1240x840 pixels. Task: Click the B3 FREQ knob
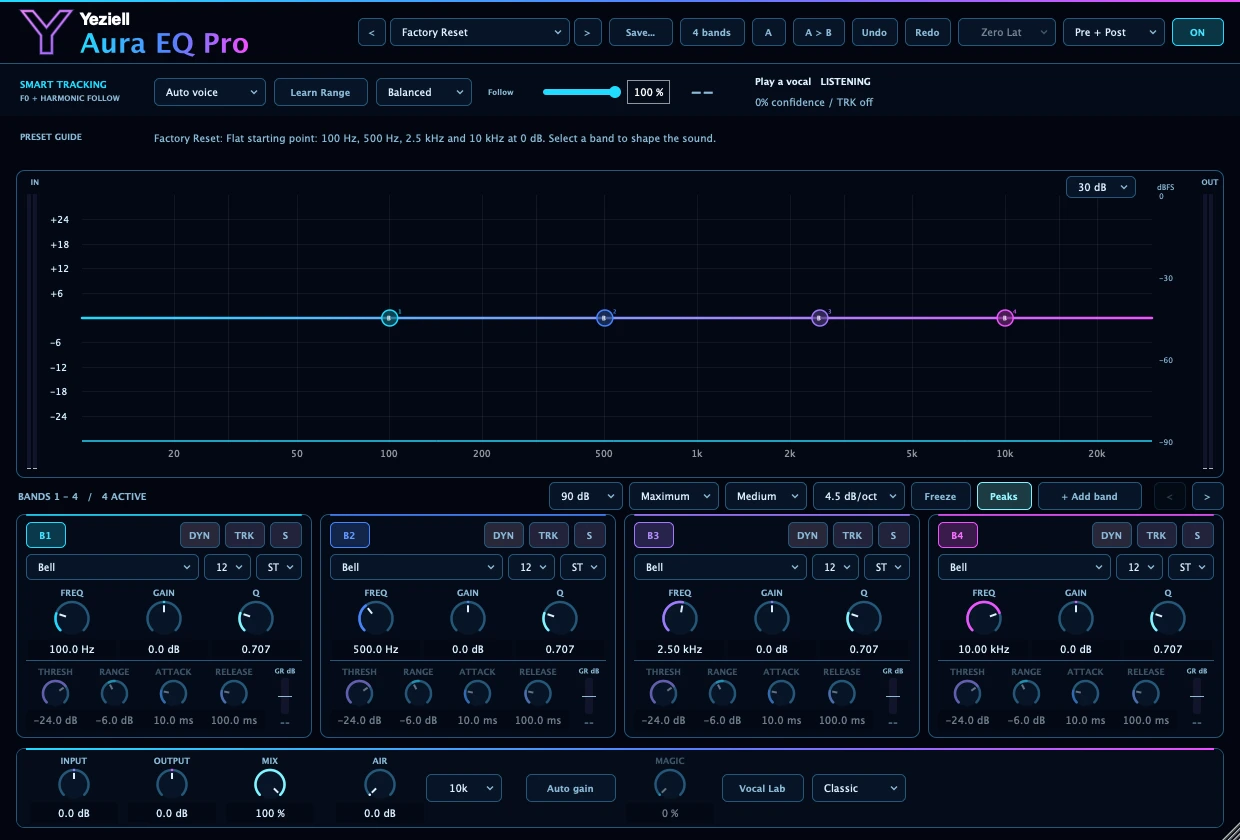click(x=680, y=619)
